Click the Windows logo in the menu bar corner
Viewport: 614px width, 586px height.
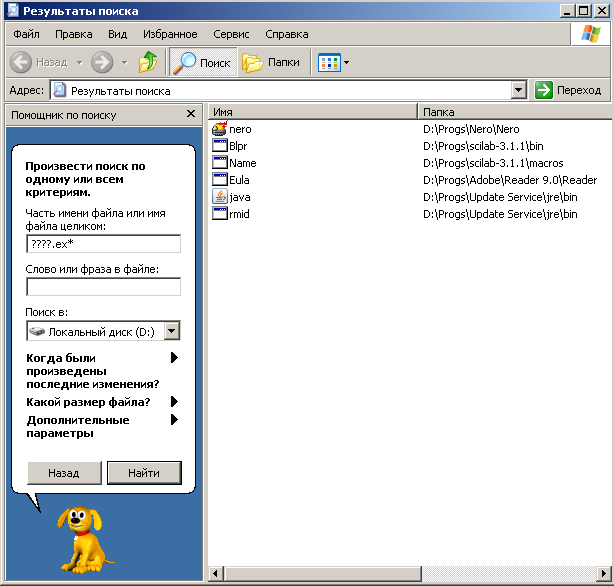591,34
